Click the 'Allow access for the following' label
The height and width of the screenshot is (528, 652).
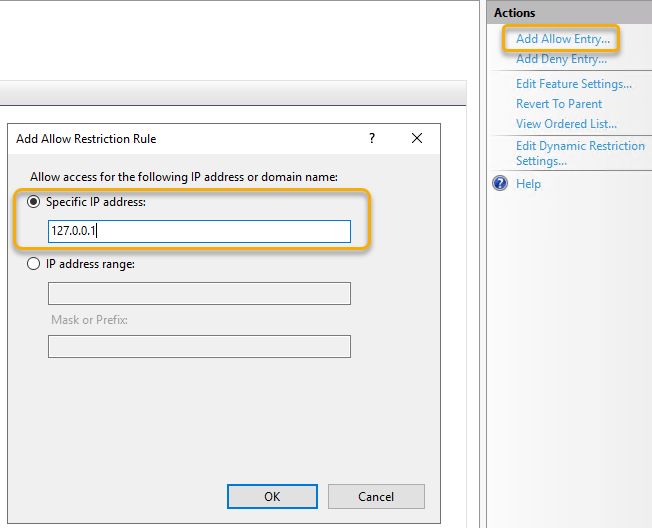(x=184, y=177)
